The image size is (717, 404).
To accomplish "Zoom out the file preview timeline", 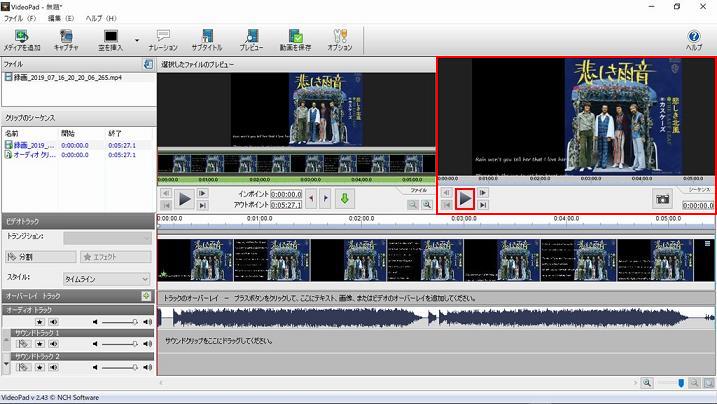I will [x=412, y=205].
